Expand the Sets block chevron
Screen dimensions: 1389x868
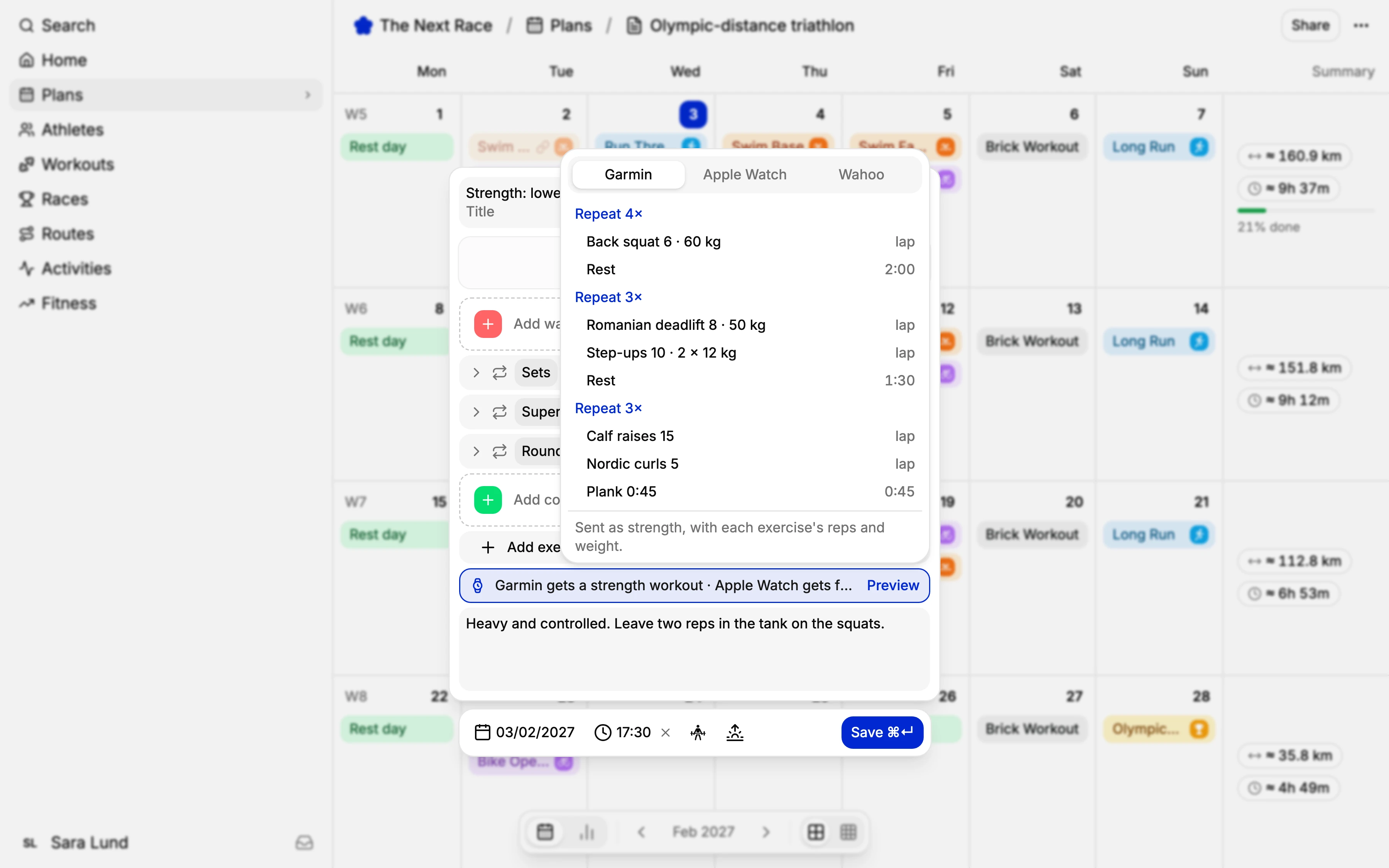[476, 373]
